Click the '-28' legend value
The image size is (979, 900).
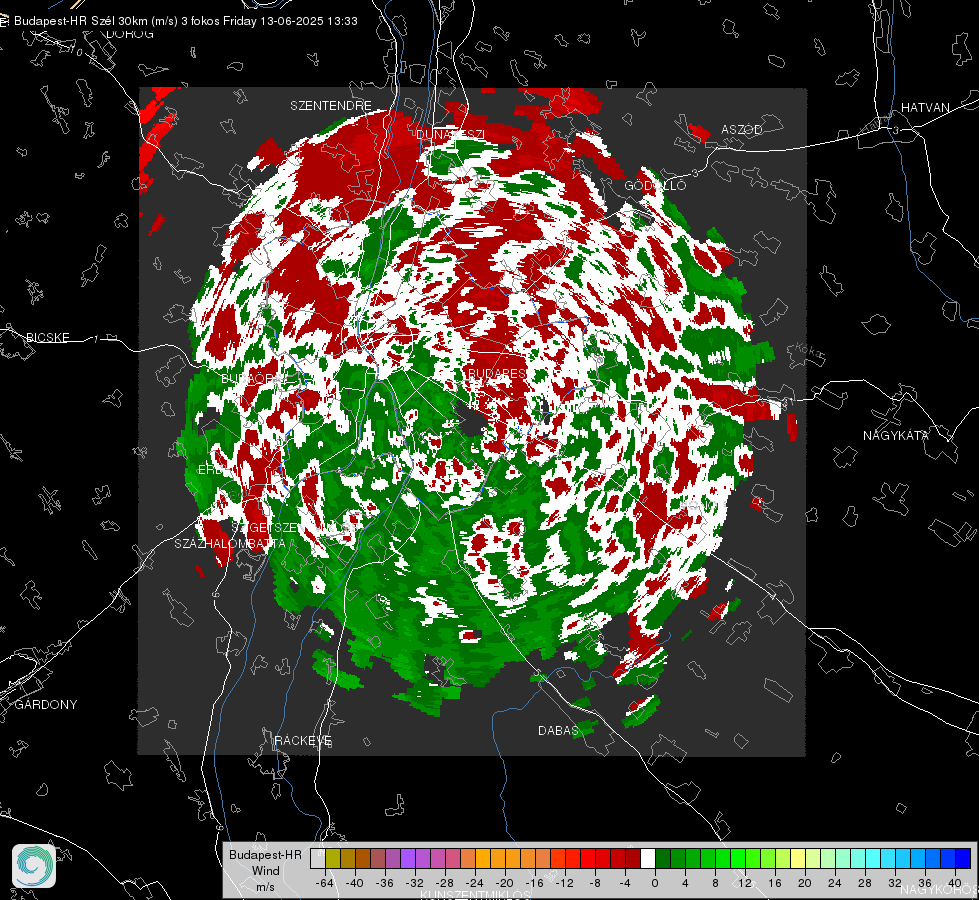445,883
